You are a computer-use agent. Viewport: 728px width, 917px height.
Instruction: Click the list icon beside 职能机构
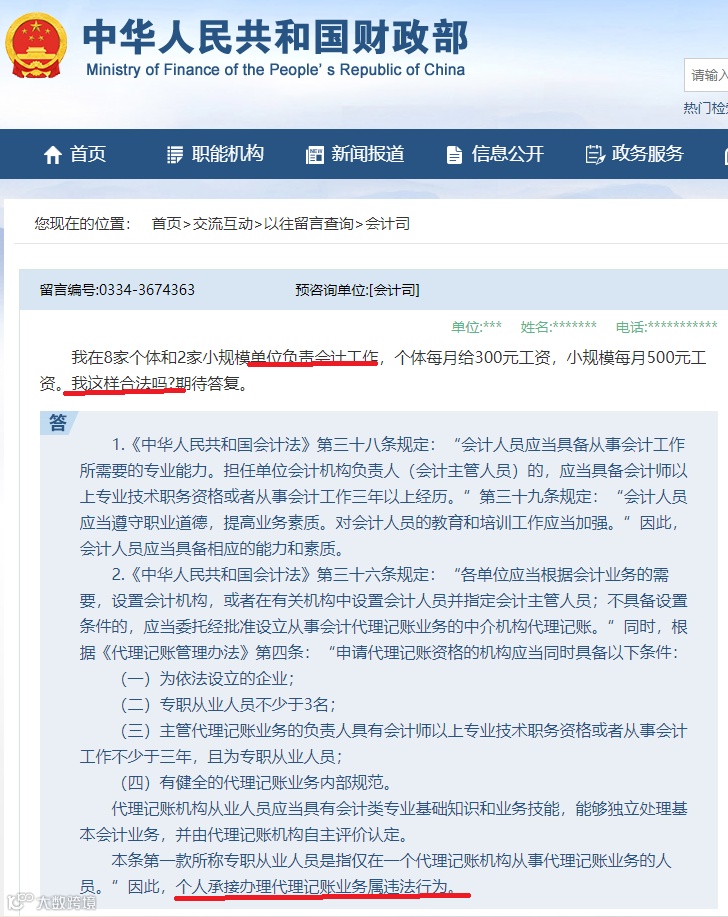click(175, 155)
